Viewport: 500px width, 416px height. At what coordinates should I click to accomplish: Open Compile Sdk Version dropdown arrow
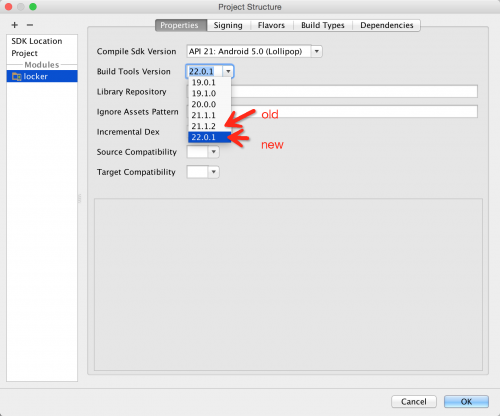pos(317,51)
